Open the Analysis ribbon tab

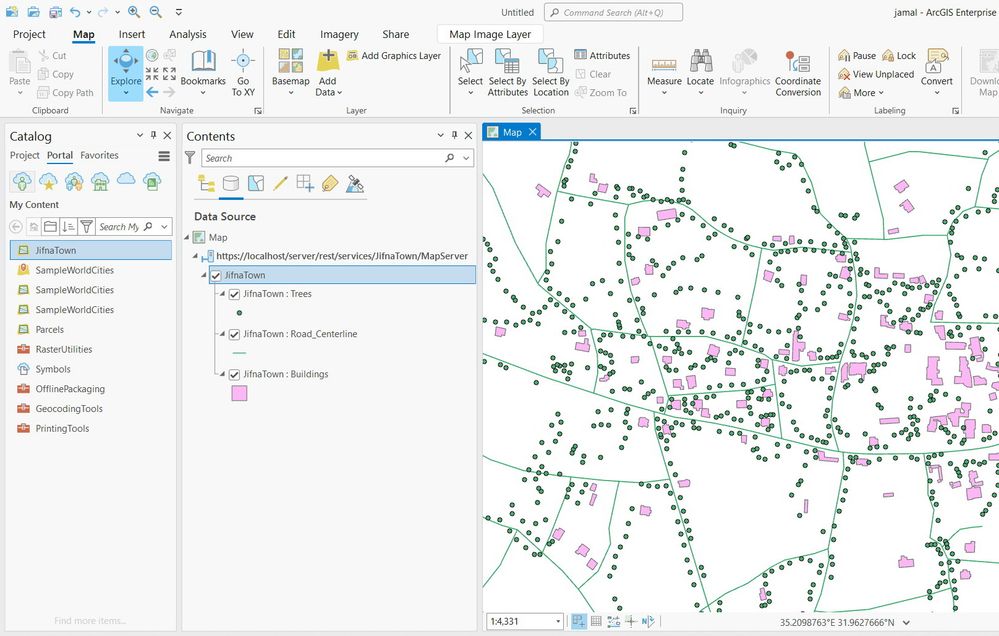pyautogui.click(x=188, y=34)
